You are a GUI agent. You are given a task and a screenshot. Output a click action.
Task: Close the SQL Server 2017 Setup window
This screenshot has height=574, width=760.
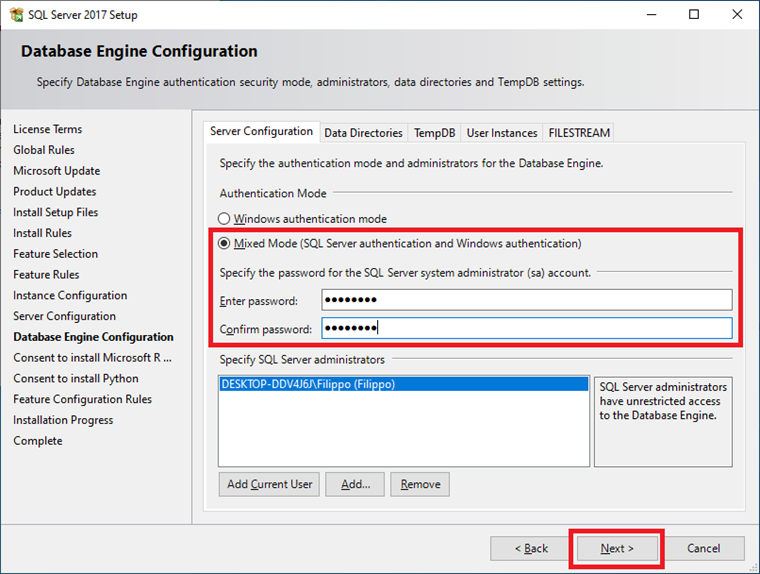tap(737, 15)
